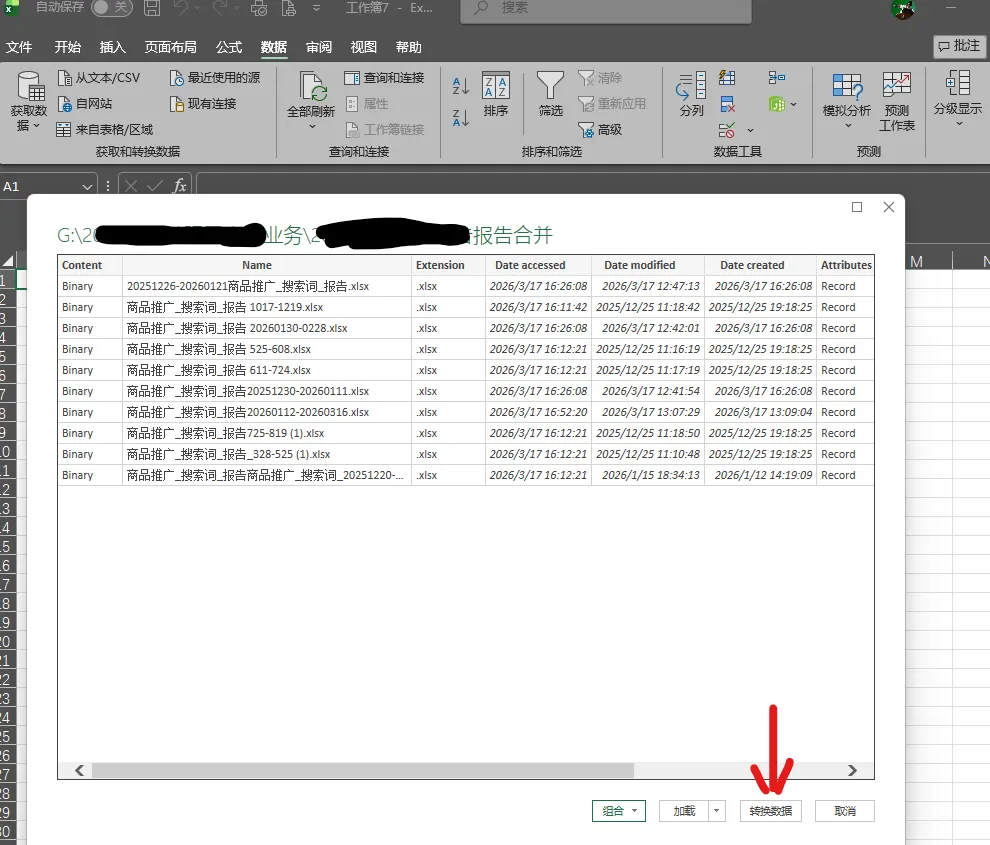Click the Data Model green icon
990x845 pixels.
click(x=777, y=104)
